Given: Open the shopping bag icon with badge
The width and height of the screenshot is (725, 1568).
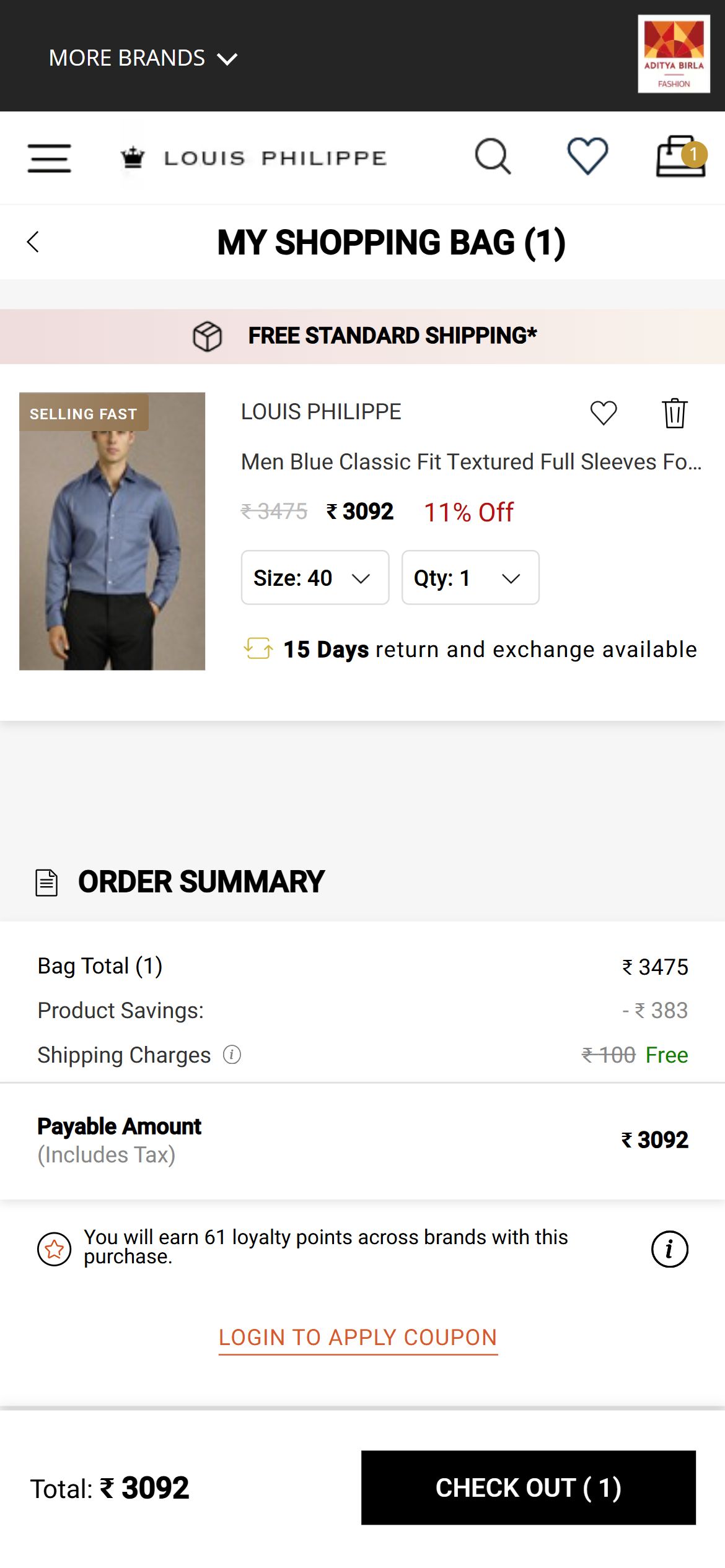Looking at the screenshot, I should 681,156.
